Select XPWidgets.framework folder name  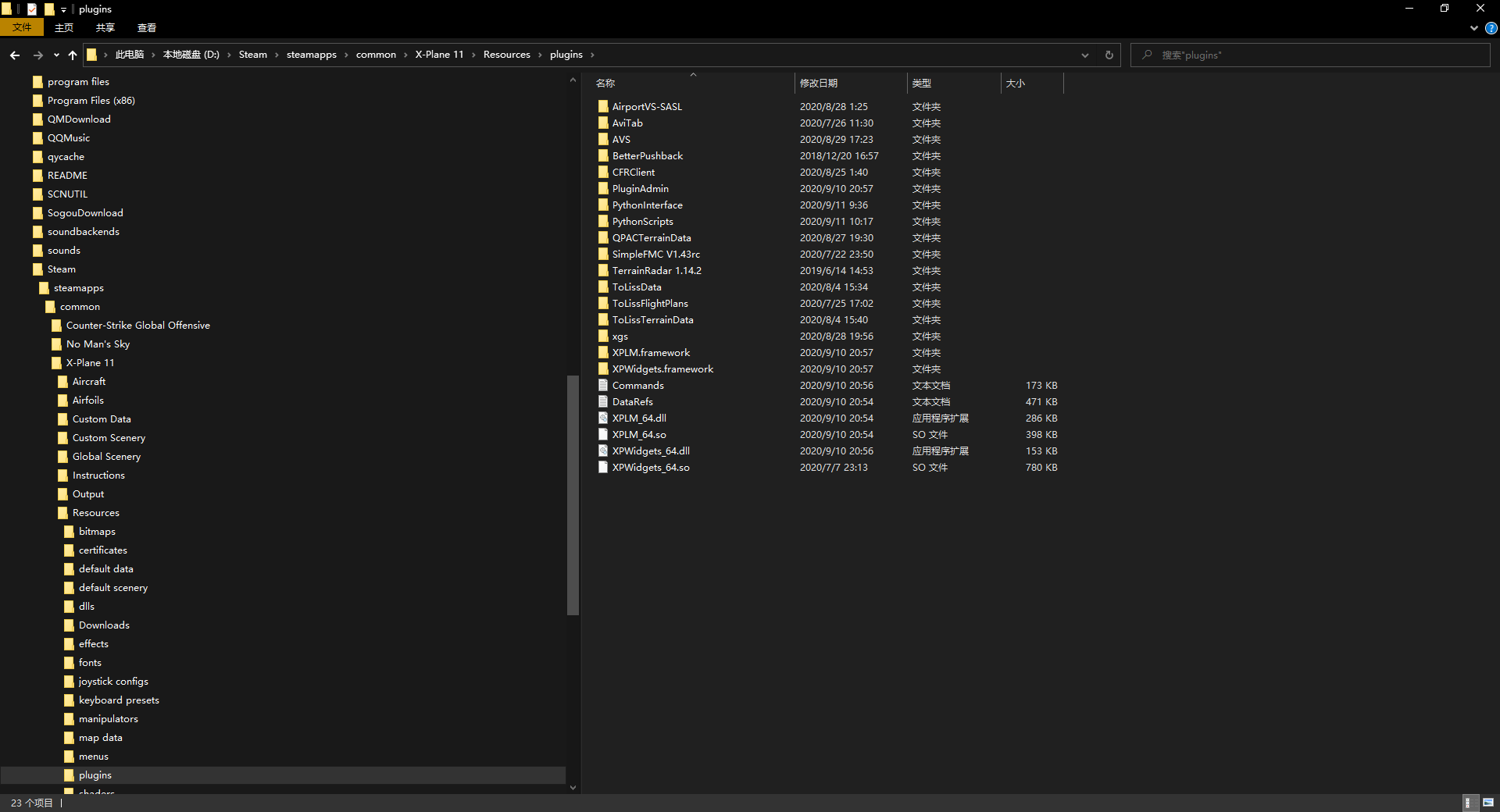pos(662,369)
